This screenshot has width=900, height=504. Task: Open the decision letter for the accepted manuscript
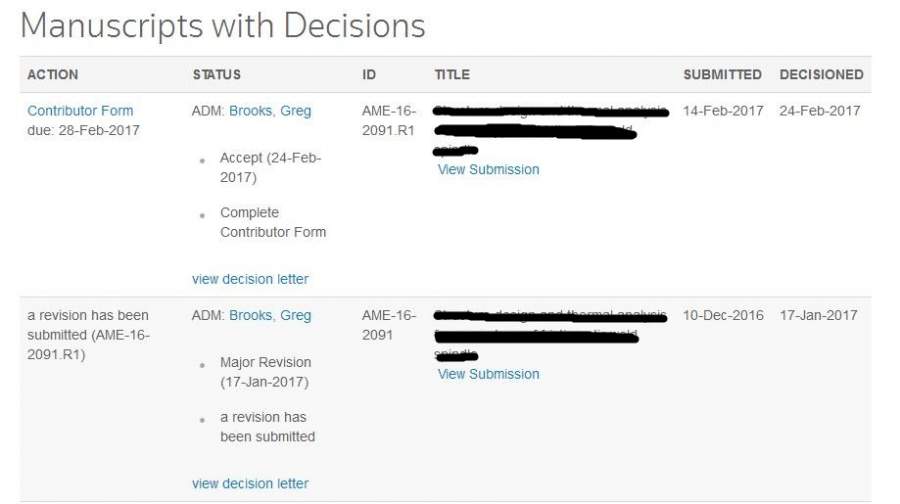(250, 279)
